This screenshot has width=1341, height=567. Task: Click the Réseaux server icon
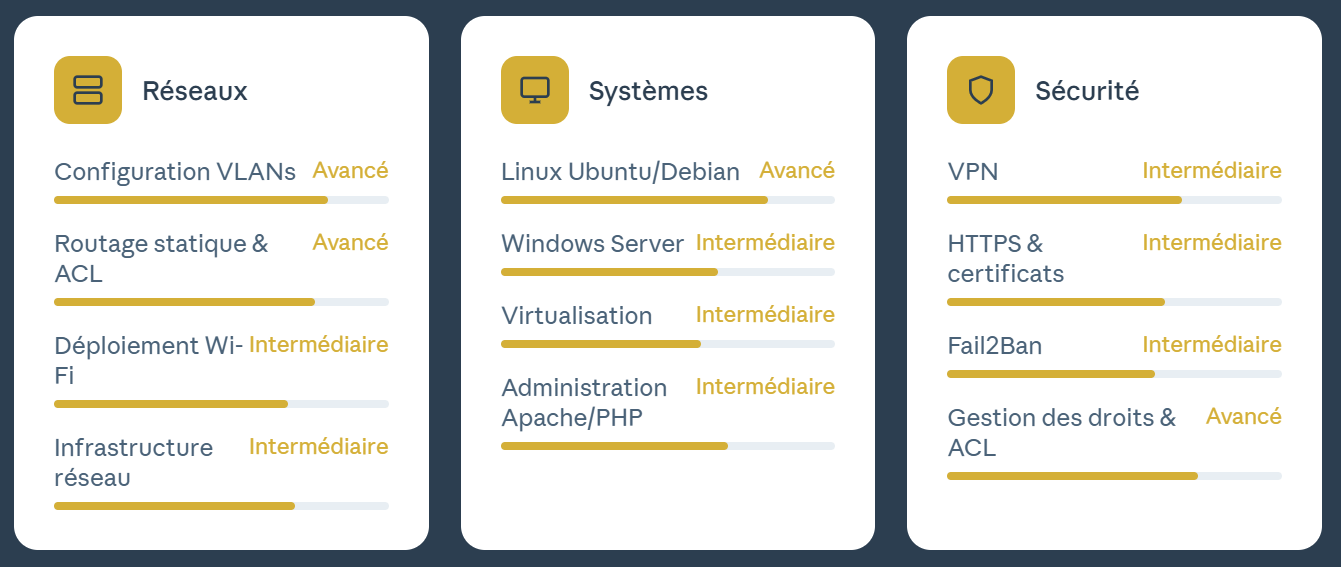click(88, 90)
